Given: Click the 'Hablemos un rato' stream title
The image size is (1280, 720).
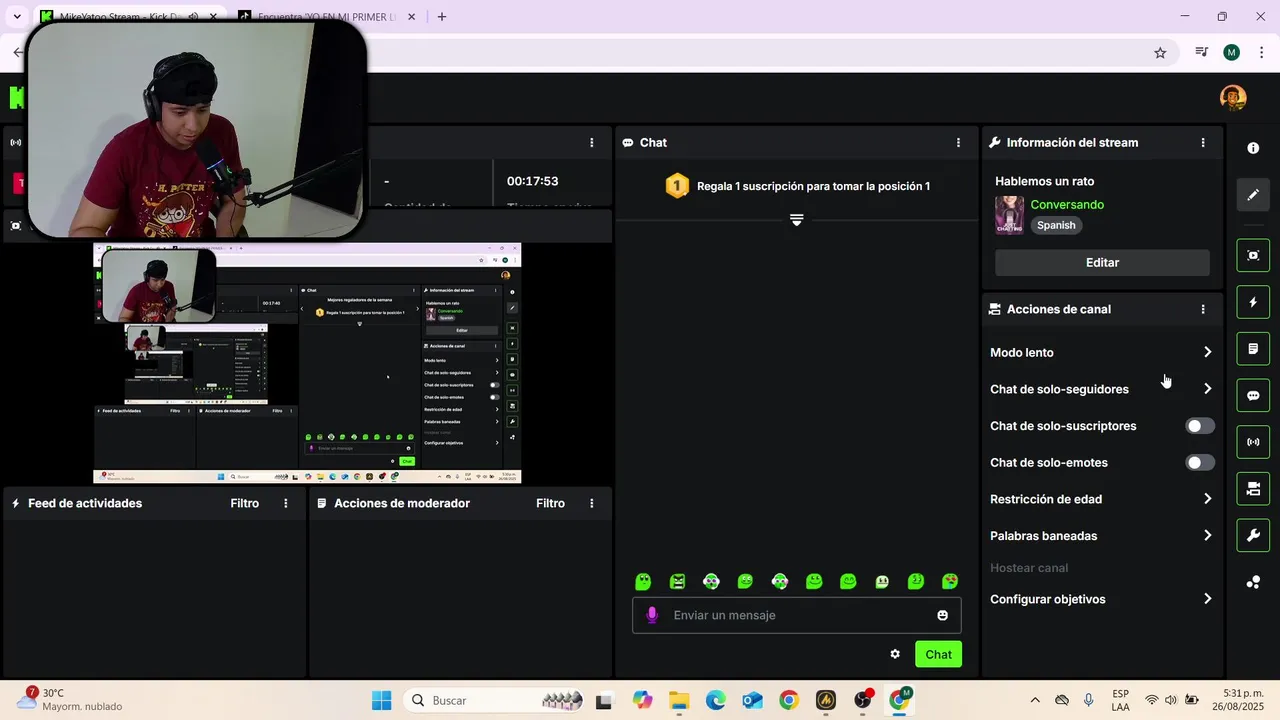Looking at the screenshot, I should pyautogui.click(x=1044, y=182).
